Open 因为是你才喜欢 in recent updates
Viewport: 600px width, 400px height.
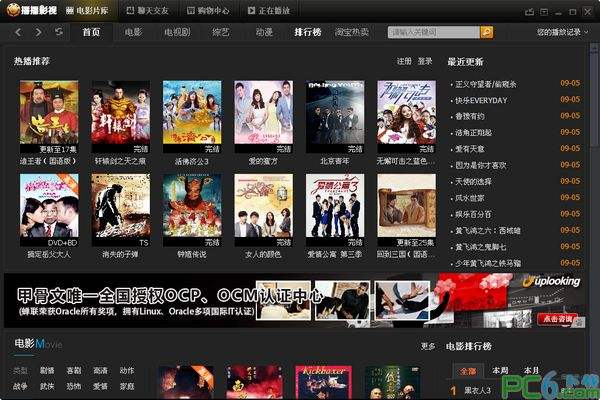[481, 165]
